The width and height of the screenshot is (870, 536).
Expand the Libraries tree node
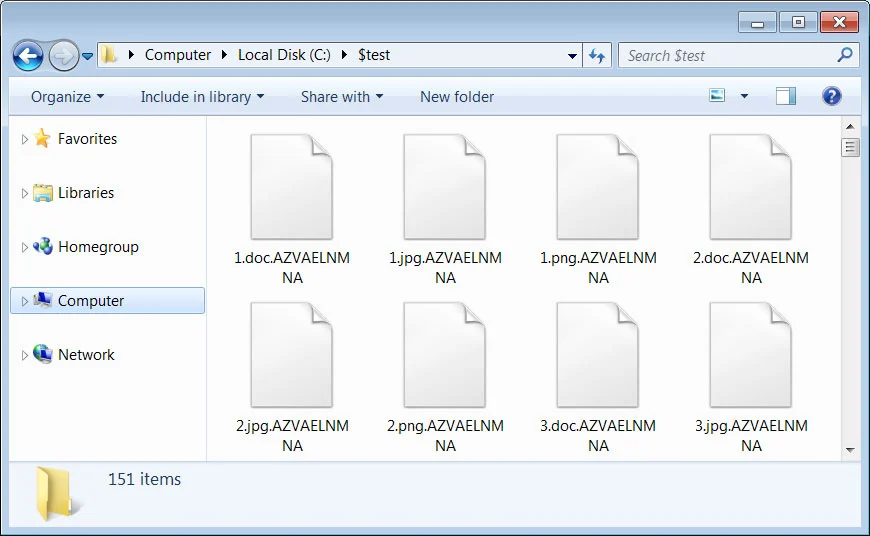pos(24,193)
